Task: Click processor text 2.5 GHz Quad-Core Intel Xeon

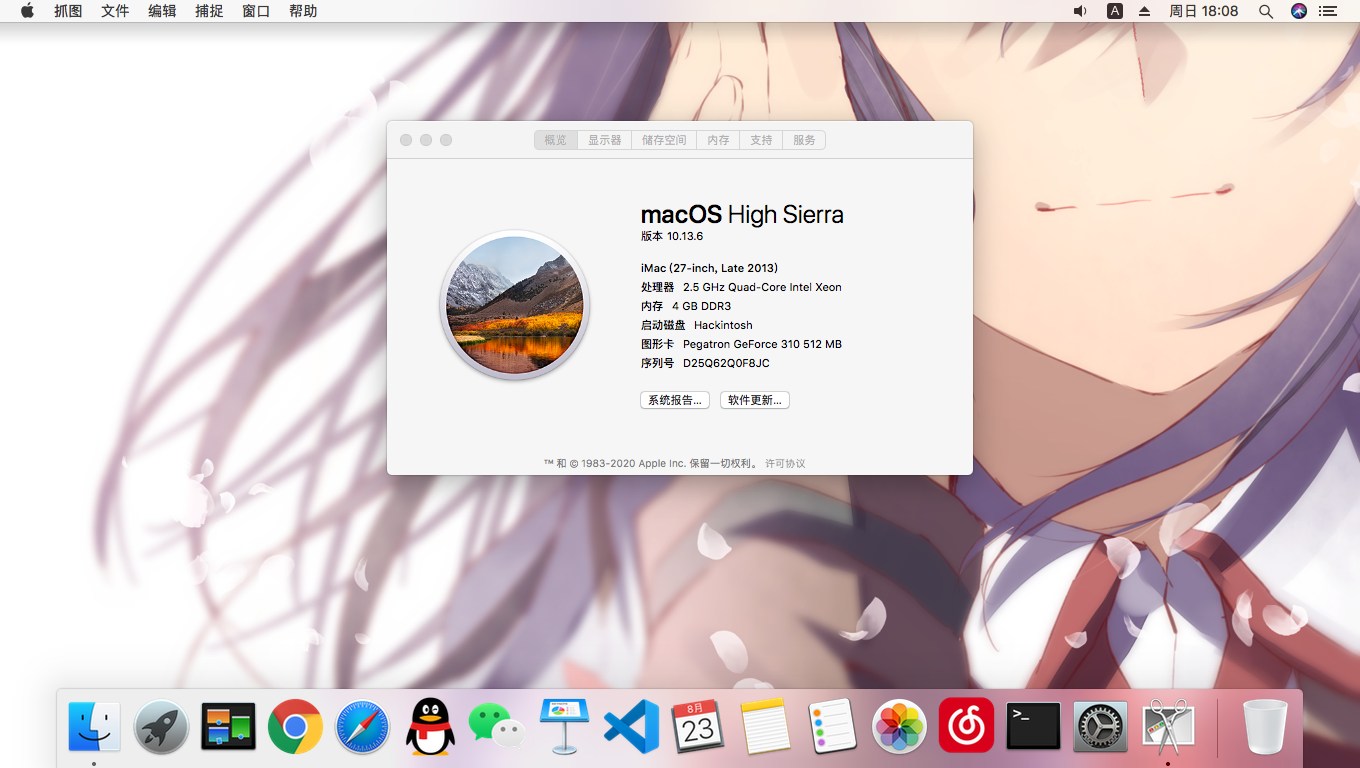Action: coord(762,287)
